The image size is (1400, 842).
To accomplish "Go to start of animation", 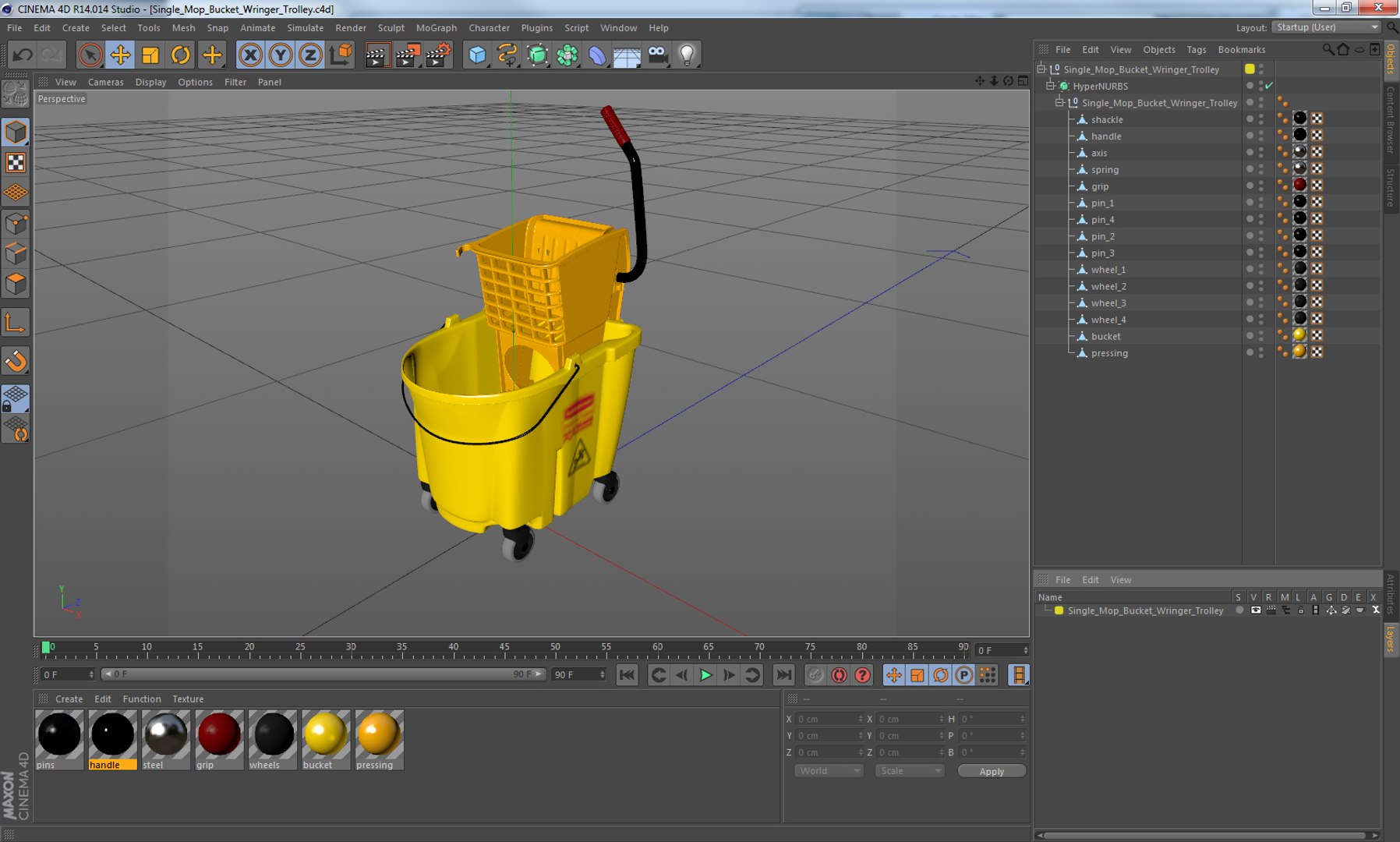I will click(627, 675).
